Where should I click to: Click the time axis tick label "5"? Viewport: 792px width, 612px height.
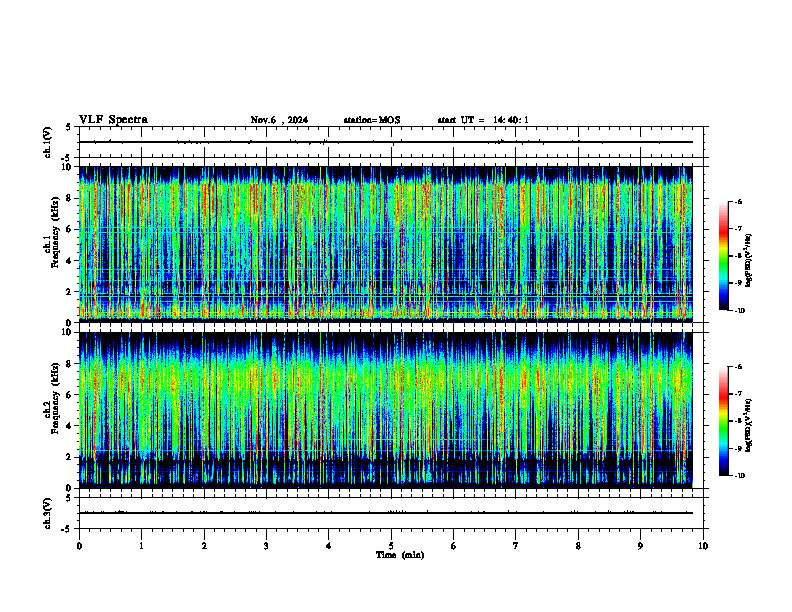tap(391, 546)
